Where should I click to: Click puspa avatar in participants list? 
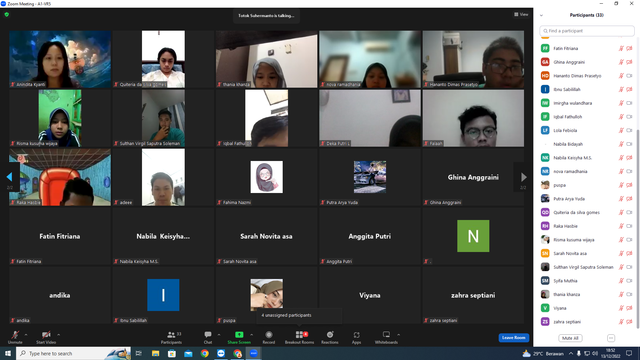[545, 185]
